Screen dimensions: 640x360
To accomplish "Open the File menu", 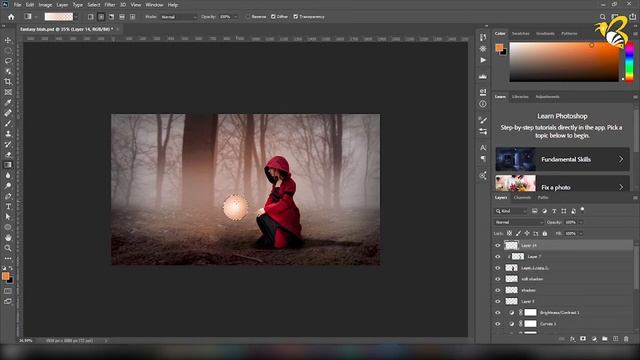I will (x=17, y=5).
